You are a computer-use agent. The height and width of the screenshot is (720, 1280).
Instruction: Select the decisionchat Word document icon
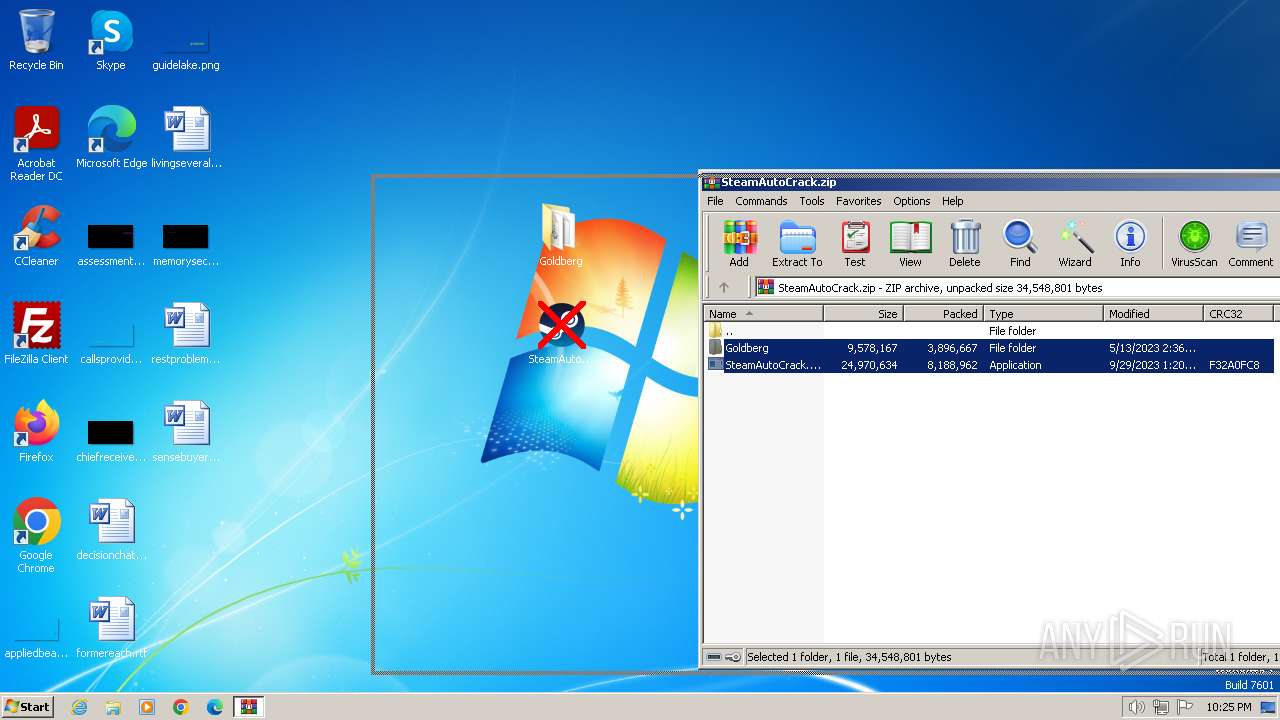pos(111,530)
